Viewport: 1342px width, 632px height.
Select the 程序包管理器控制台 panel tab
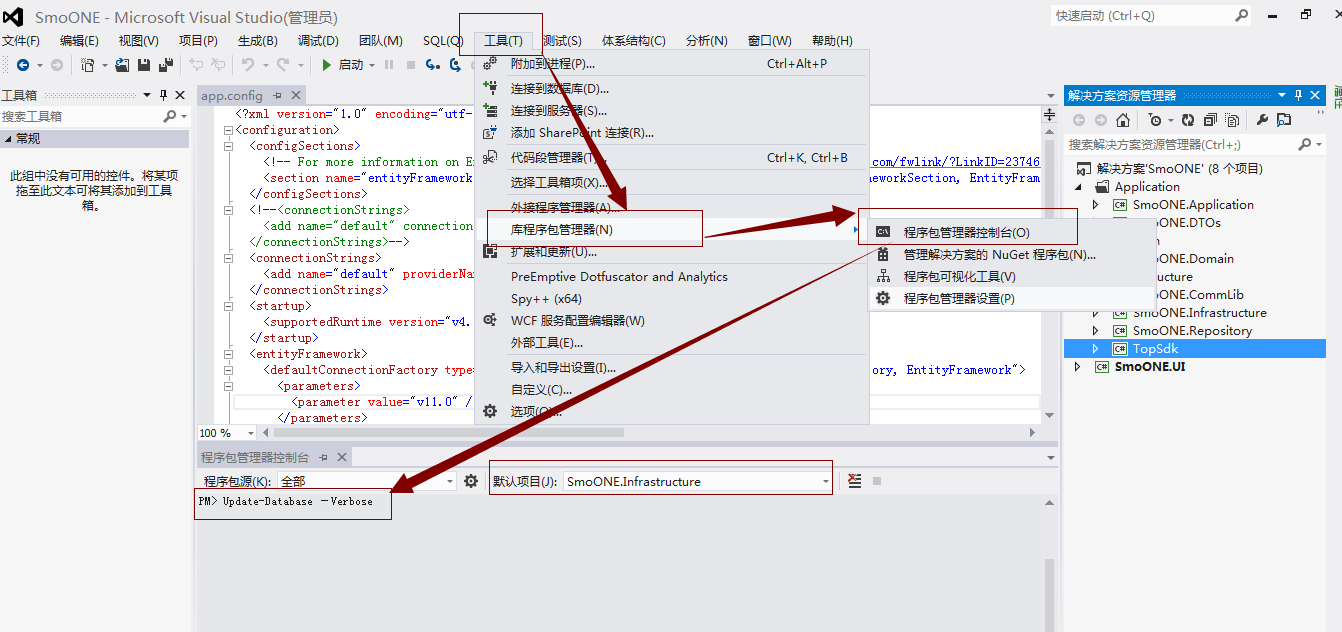click(x=255, y=457)
